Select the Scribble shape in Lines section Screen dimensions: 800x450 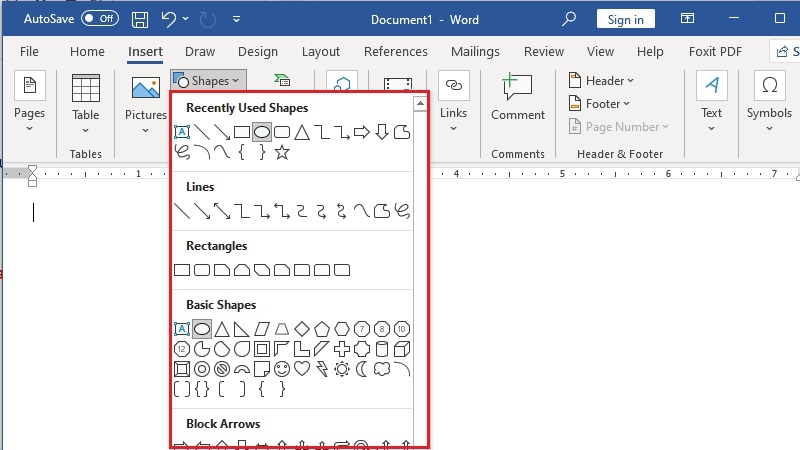tap(402, 211)
